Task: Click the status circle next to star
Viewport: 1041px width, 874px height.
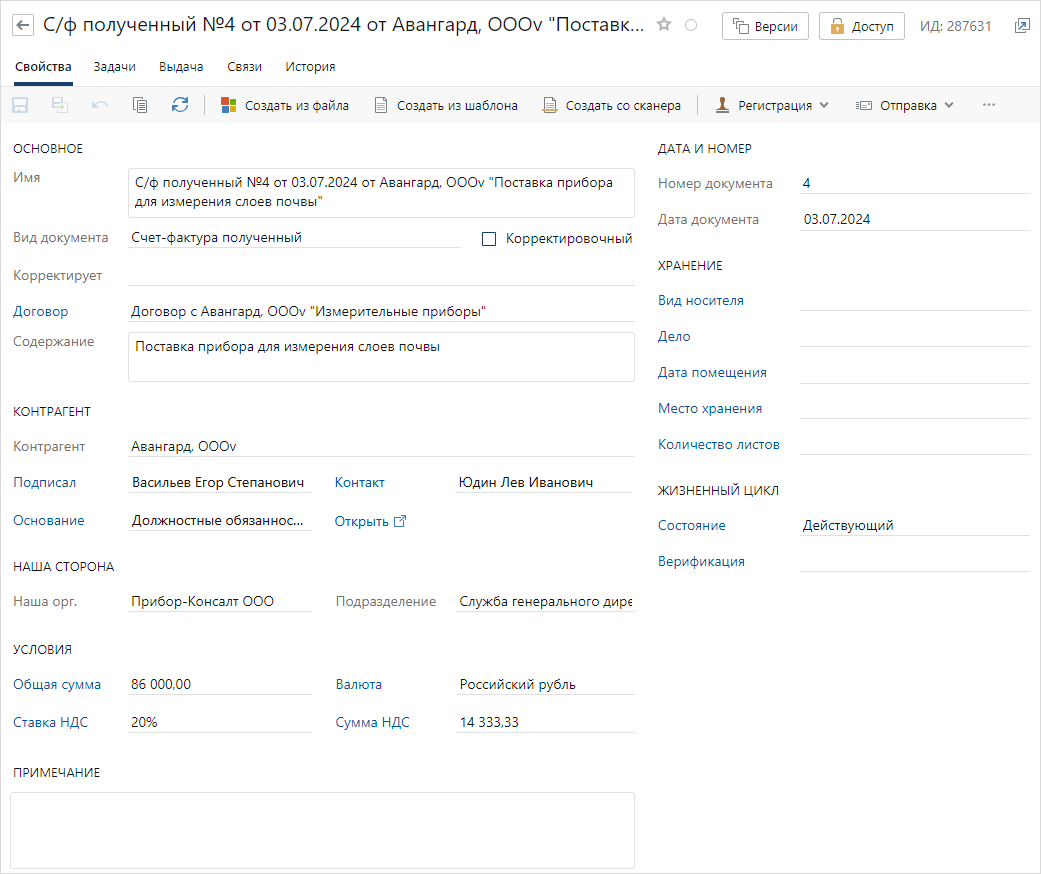Action: [691, 25]
